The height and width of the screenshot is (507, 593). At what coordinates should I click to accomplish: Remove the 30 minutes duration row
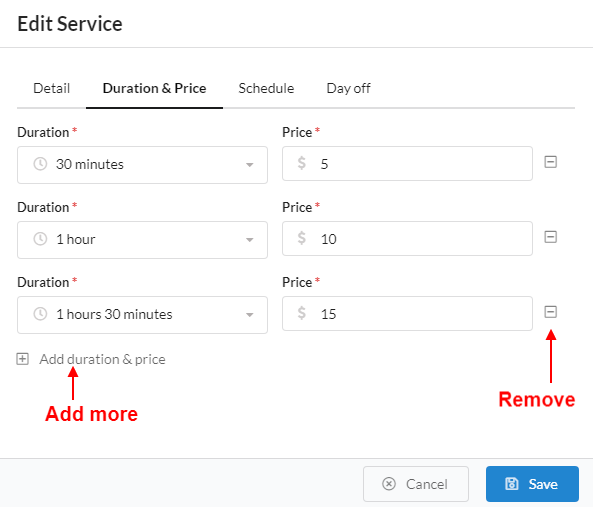[x=550, y=162]
